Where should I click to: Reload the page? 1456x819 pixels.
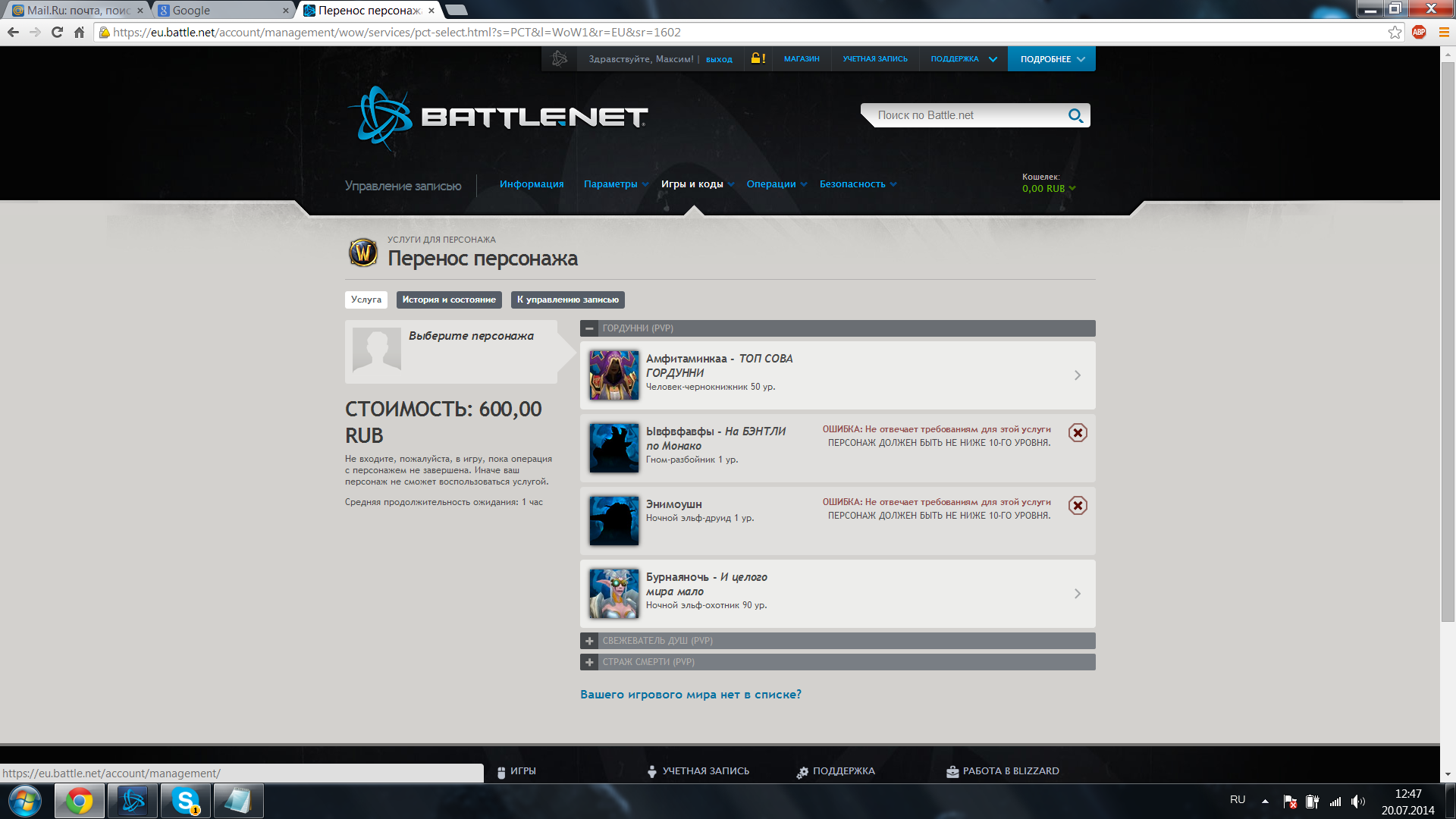coord(57,32)
